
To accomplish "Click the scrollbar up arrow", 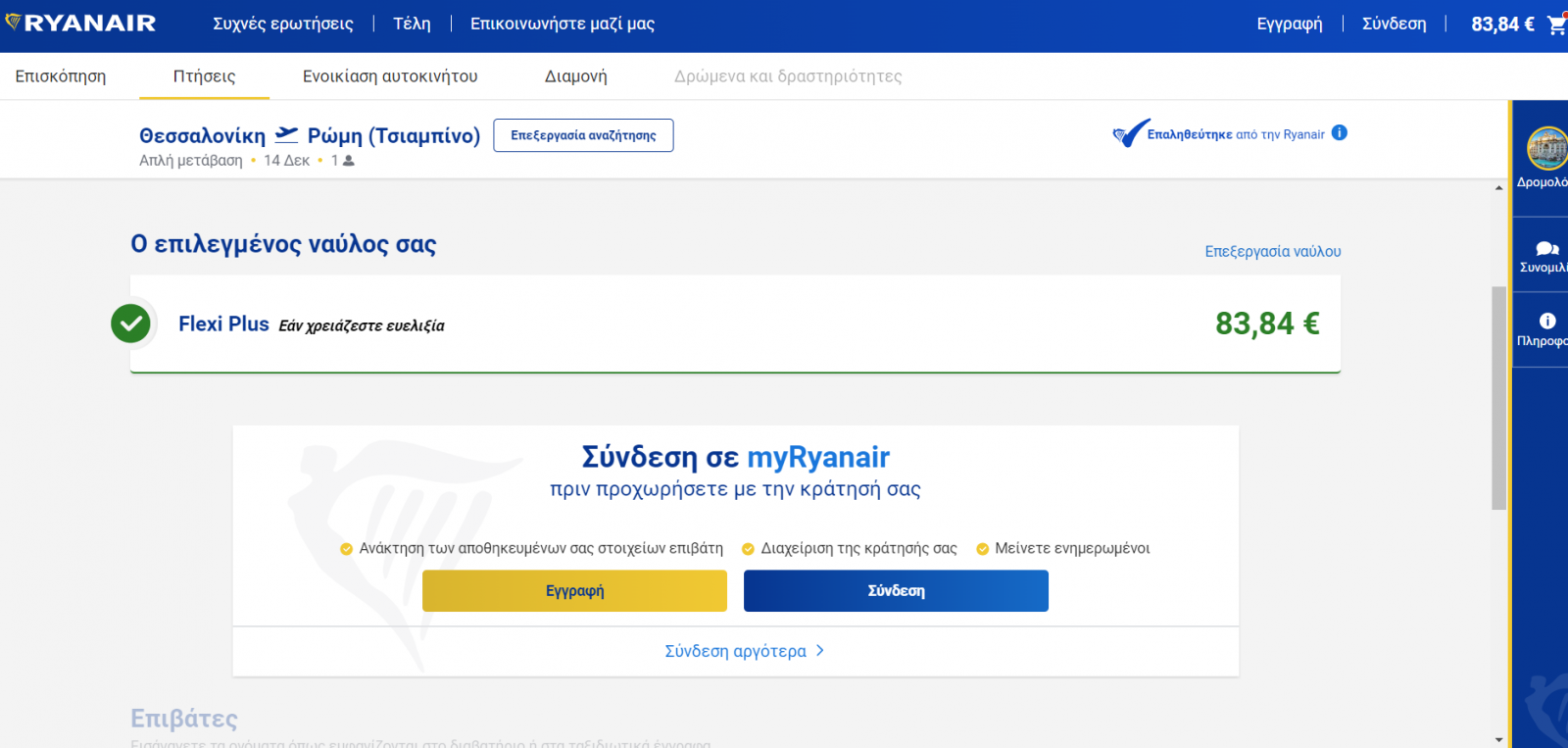I will click(1498, 187).
